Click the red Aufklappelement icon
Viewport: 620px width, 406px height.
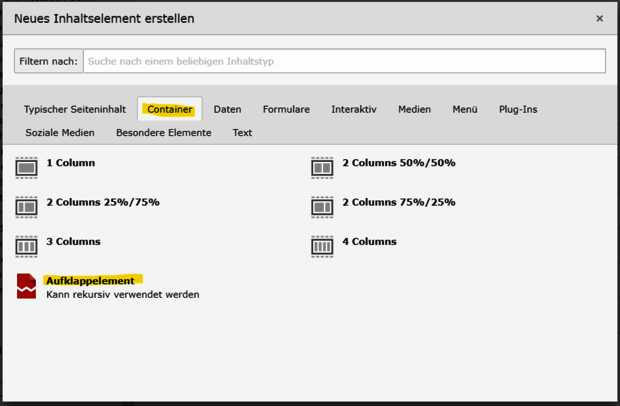[x=27, y=286]
